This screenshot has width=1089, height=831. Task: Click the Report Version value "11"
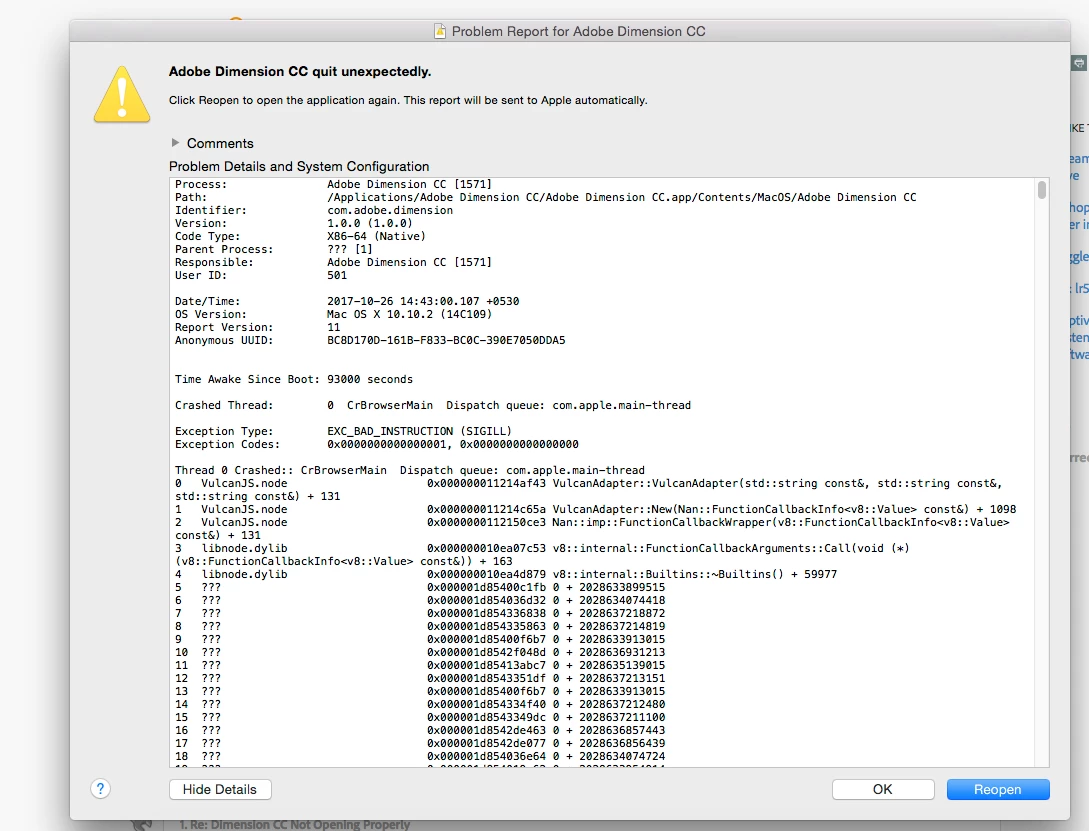[333, 327]
